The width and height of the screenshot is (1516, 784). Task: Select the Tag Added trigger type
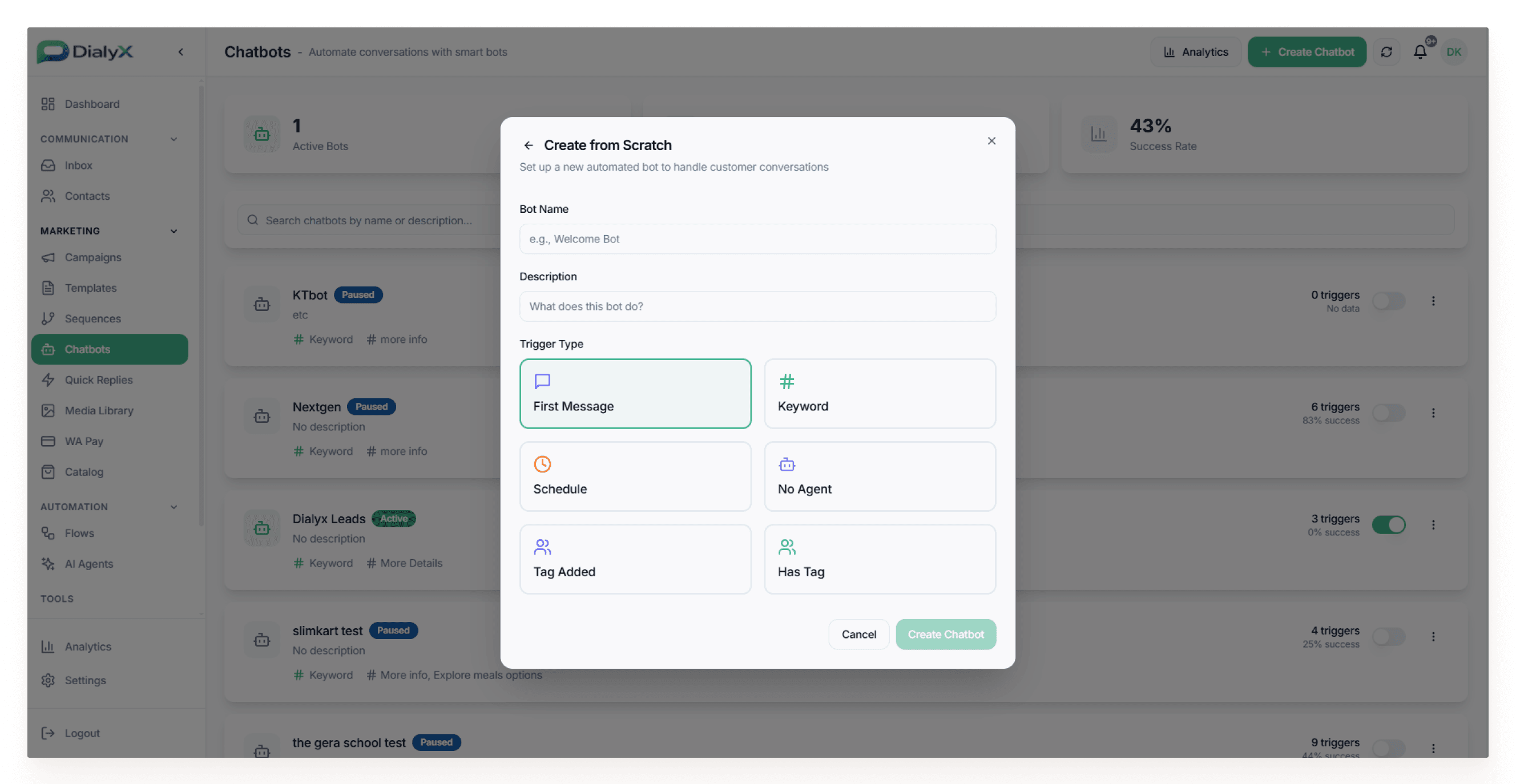[x=635, y=559]
